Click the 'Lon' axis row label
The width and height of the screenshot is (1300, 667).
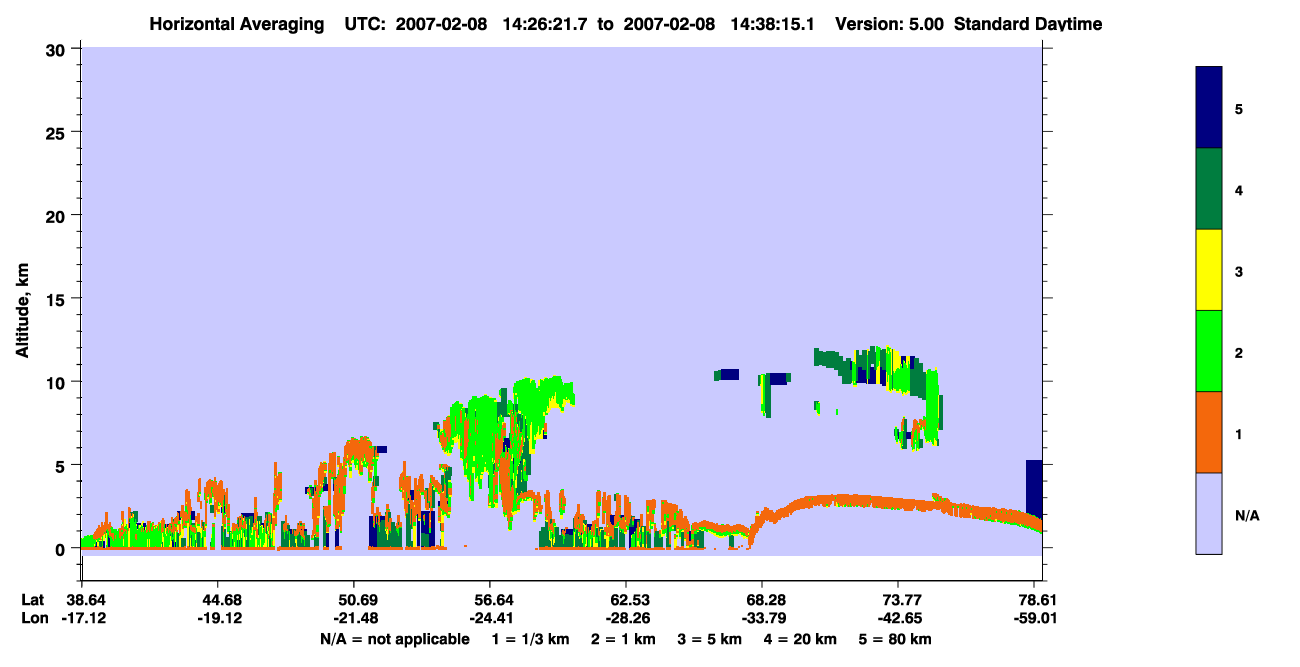33,618
